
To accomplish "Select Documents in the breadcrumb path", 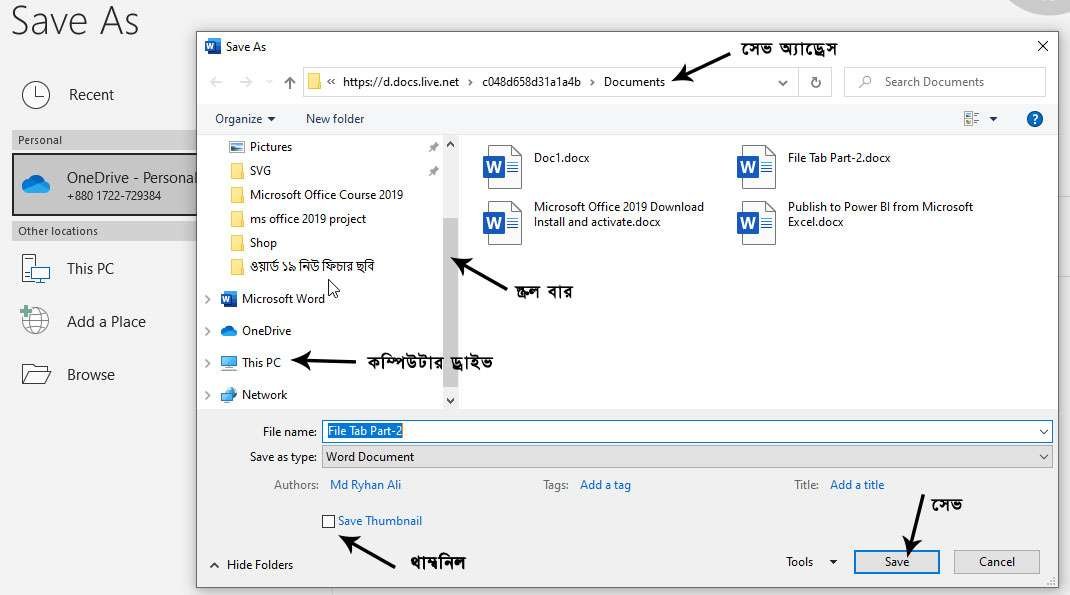I will tap(634, 82).
